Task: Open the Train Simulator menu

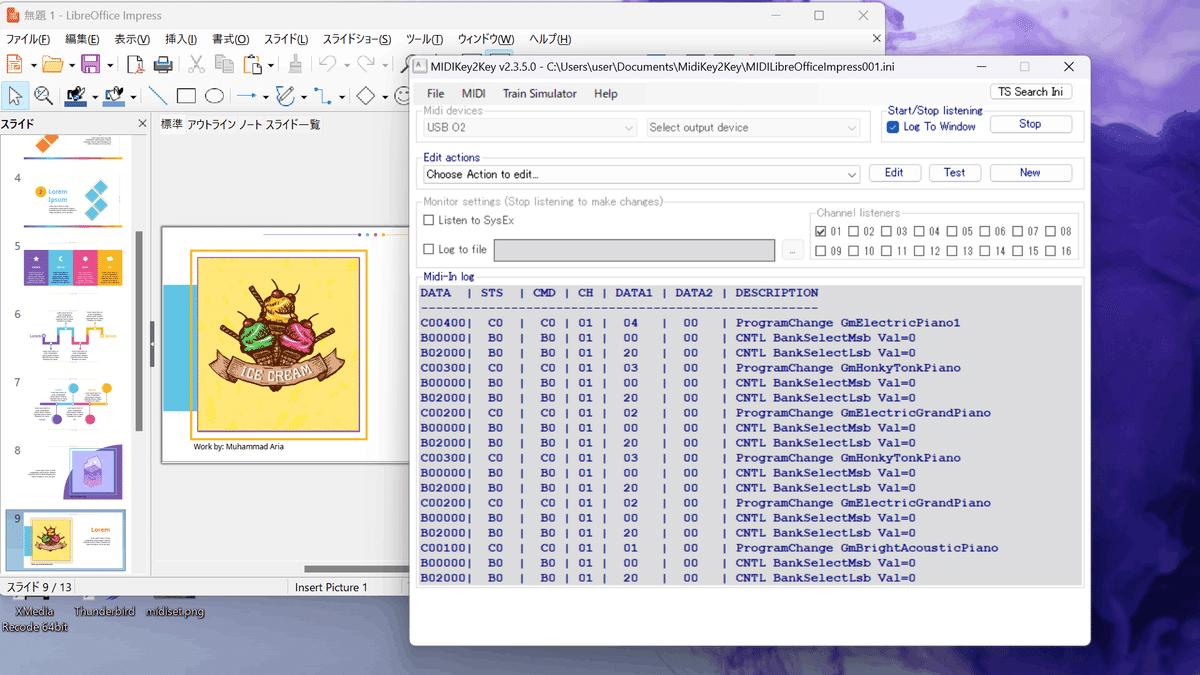Action: point(540,94)
